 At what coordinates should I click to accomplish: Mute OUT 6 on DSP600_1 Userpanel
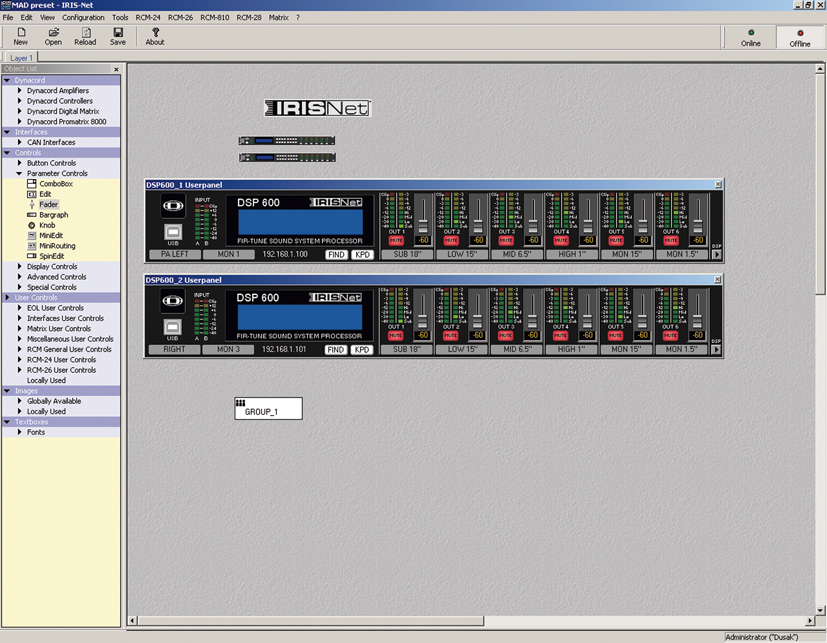point(670,241)
